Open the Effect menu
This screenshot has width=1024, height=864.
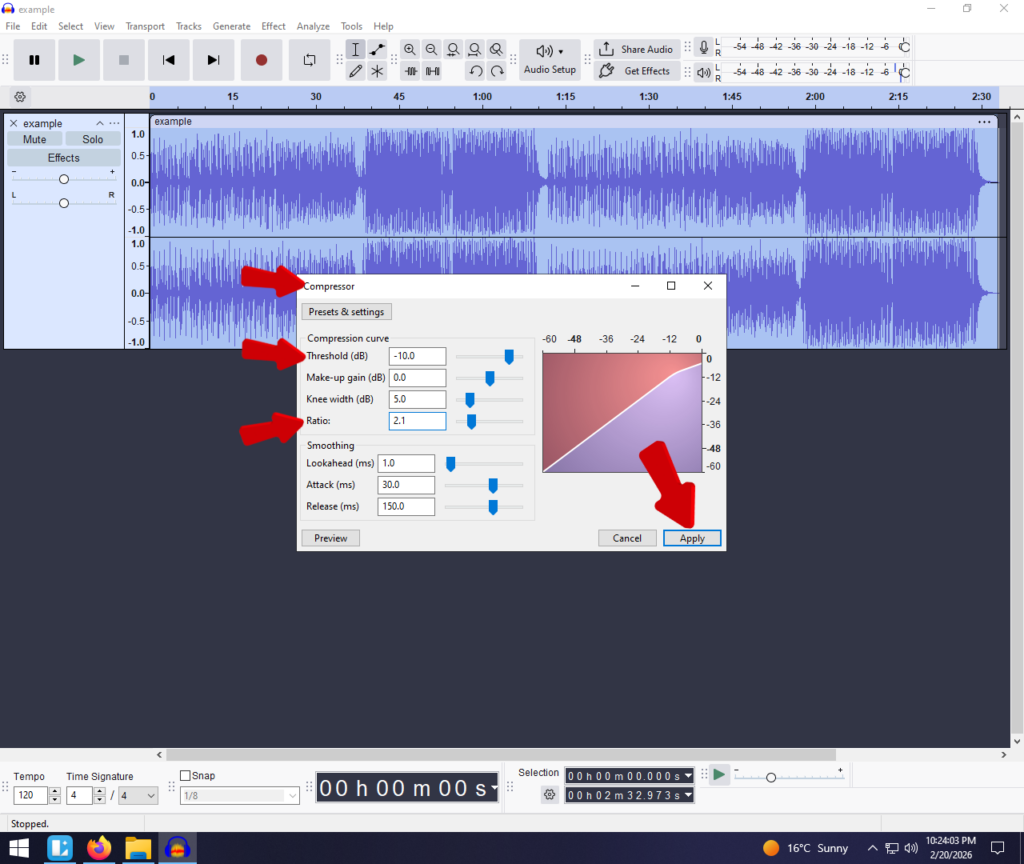tap(273, 26)
